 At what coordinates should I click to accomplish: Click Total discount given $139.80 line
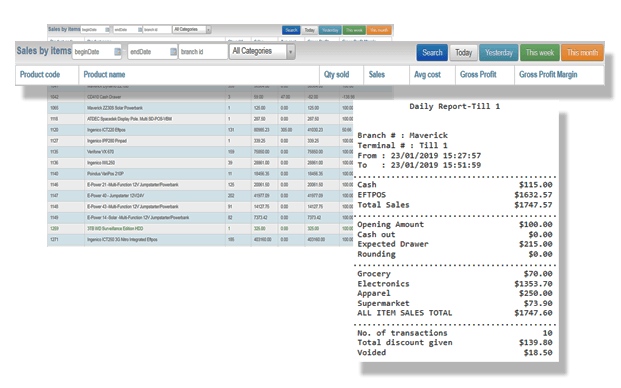[455, 342]
